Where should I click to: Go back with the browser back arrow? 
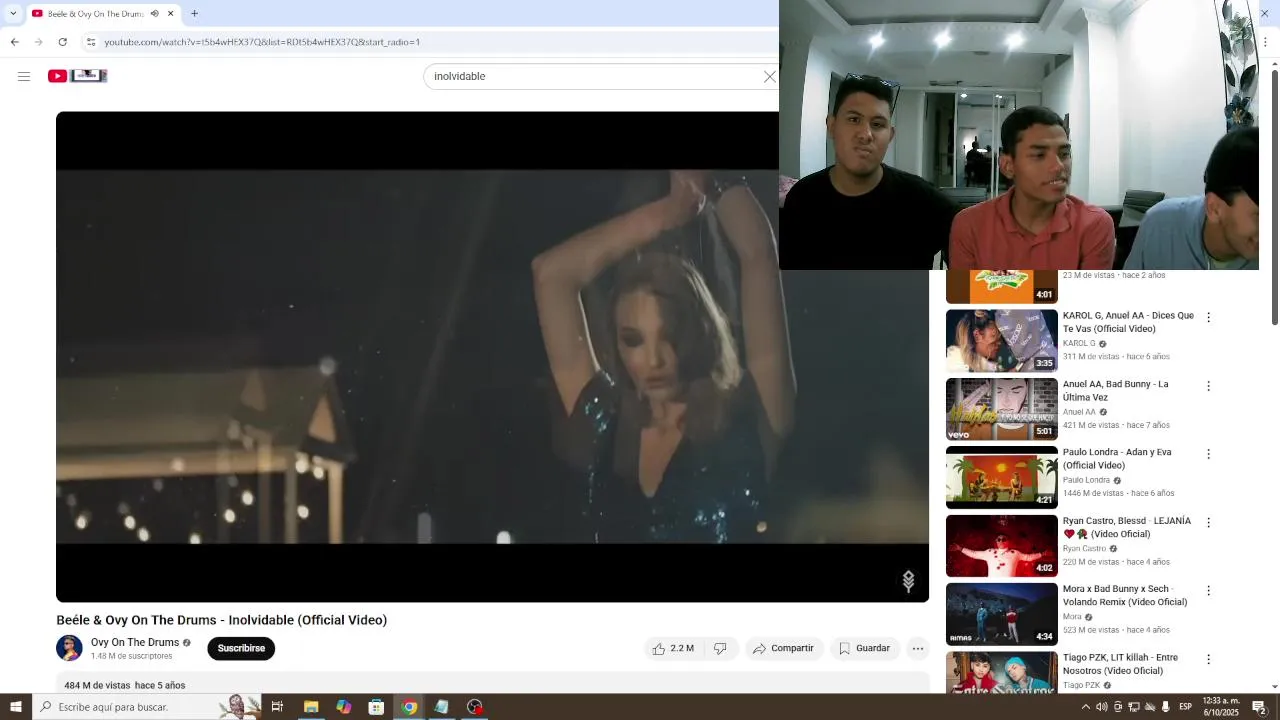click(14, 42)
